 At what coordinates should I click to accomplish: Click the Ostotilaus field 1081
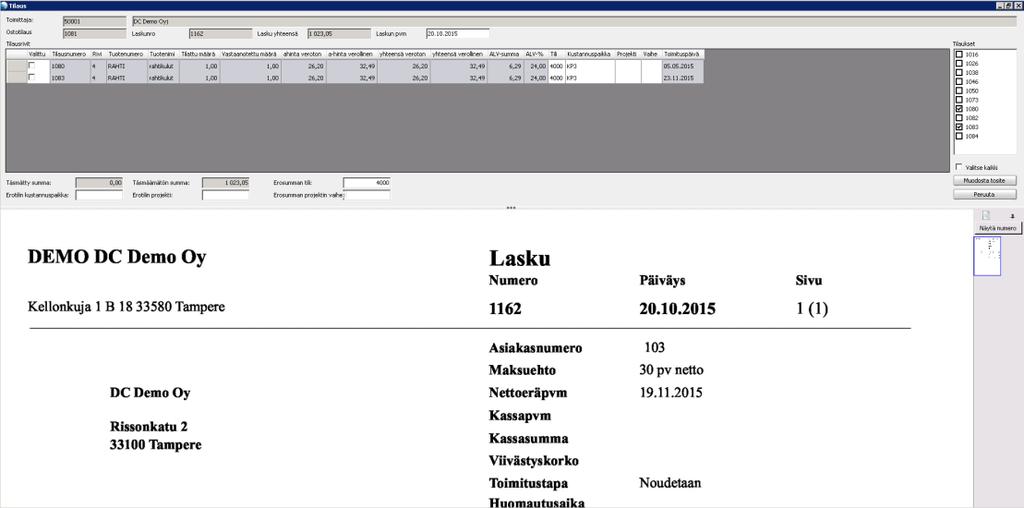point(95,33)
